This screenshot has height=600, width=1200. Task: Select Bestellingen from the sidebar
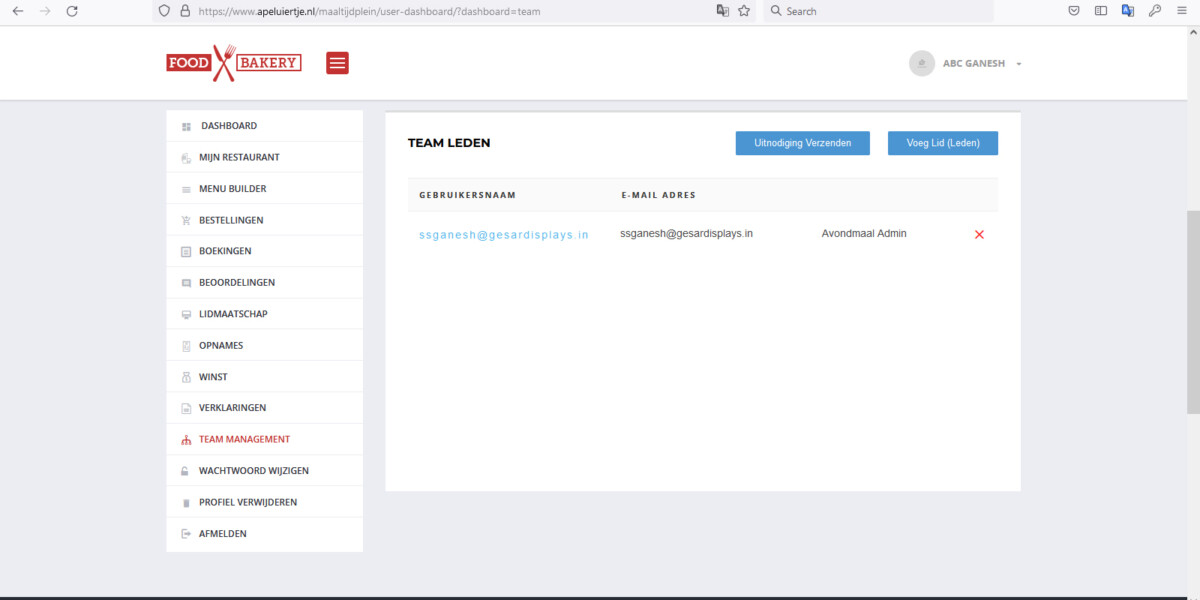pos(231,220)
